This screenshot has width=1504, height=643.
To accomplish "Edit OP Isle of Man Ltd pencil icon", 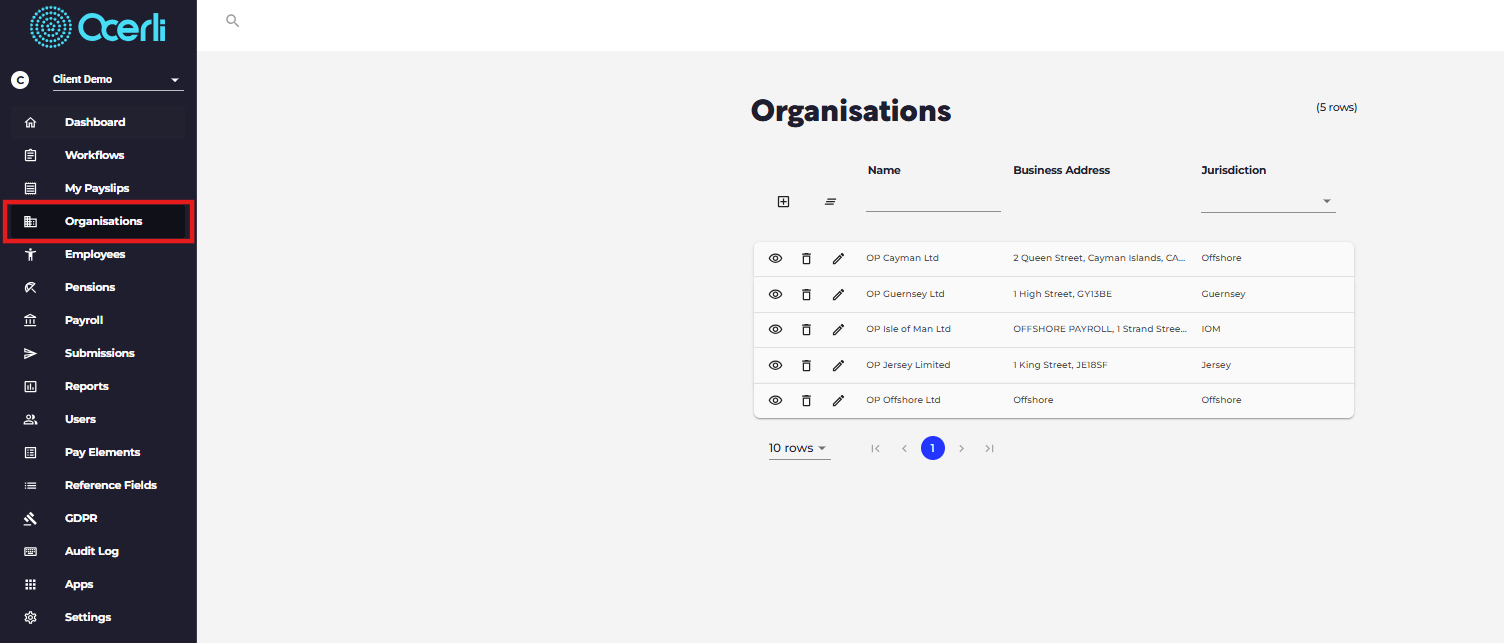I will (838, 329).
